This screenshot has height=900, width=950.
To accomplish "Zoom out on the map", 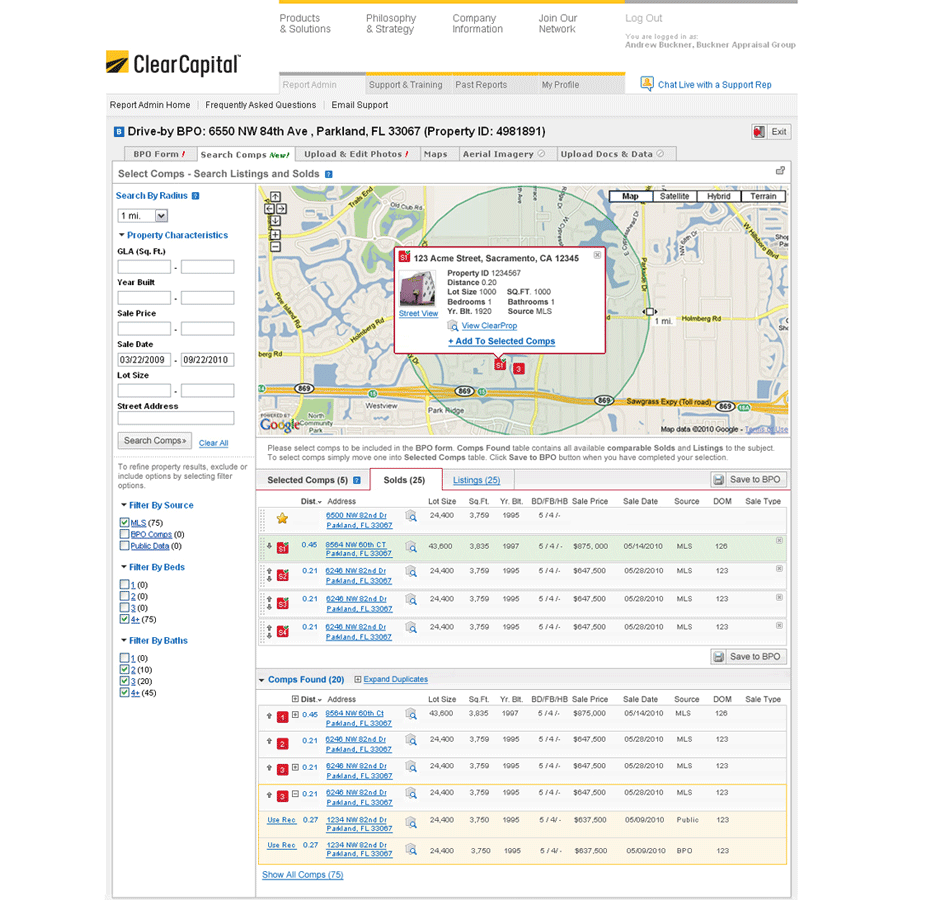I will [x=275, y=247].
